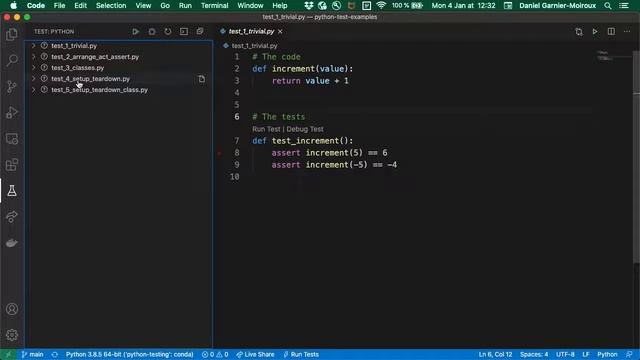Open the Explorer view in activity bar
The width and height of the screenshot is (640, 360).
click(12, 34)
